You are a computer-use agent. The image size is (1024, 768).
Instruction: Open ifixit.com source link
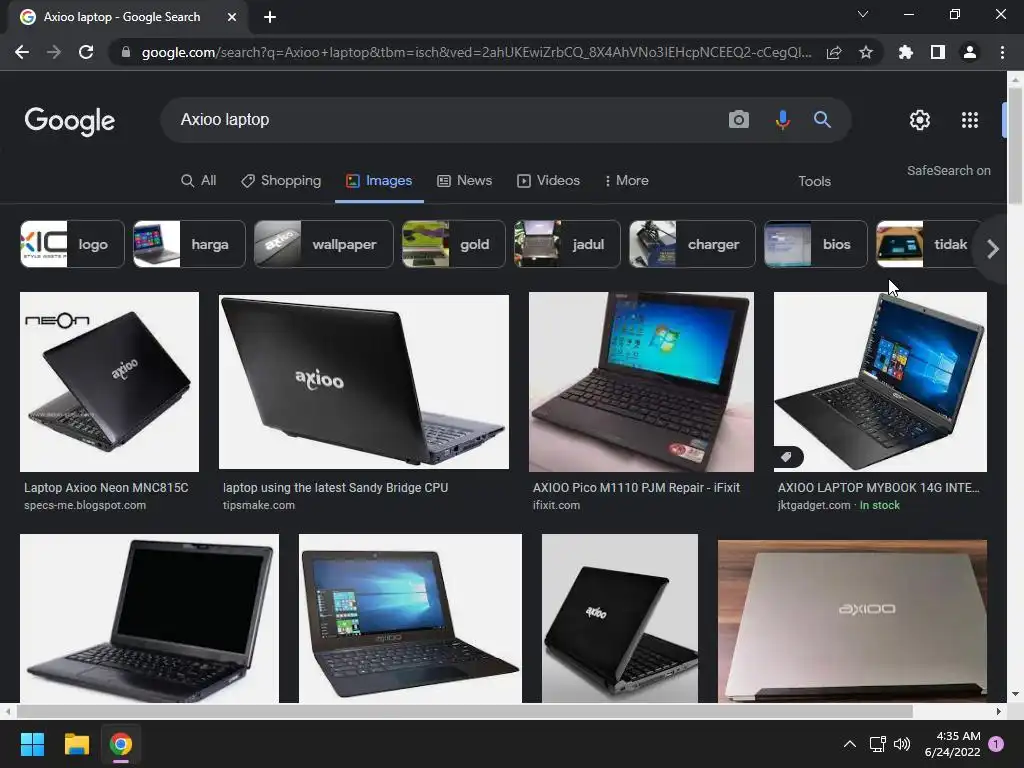pos(556,505)
